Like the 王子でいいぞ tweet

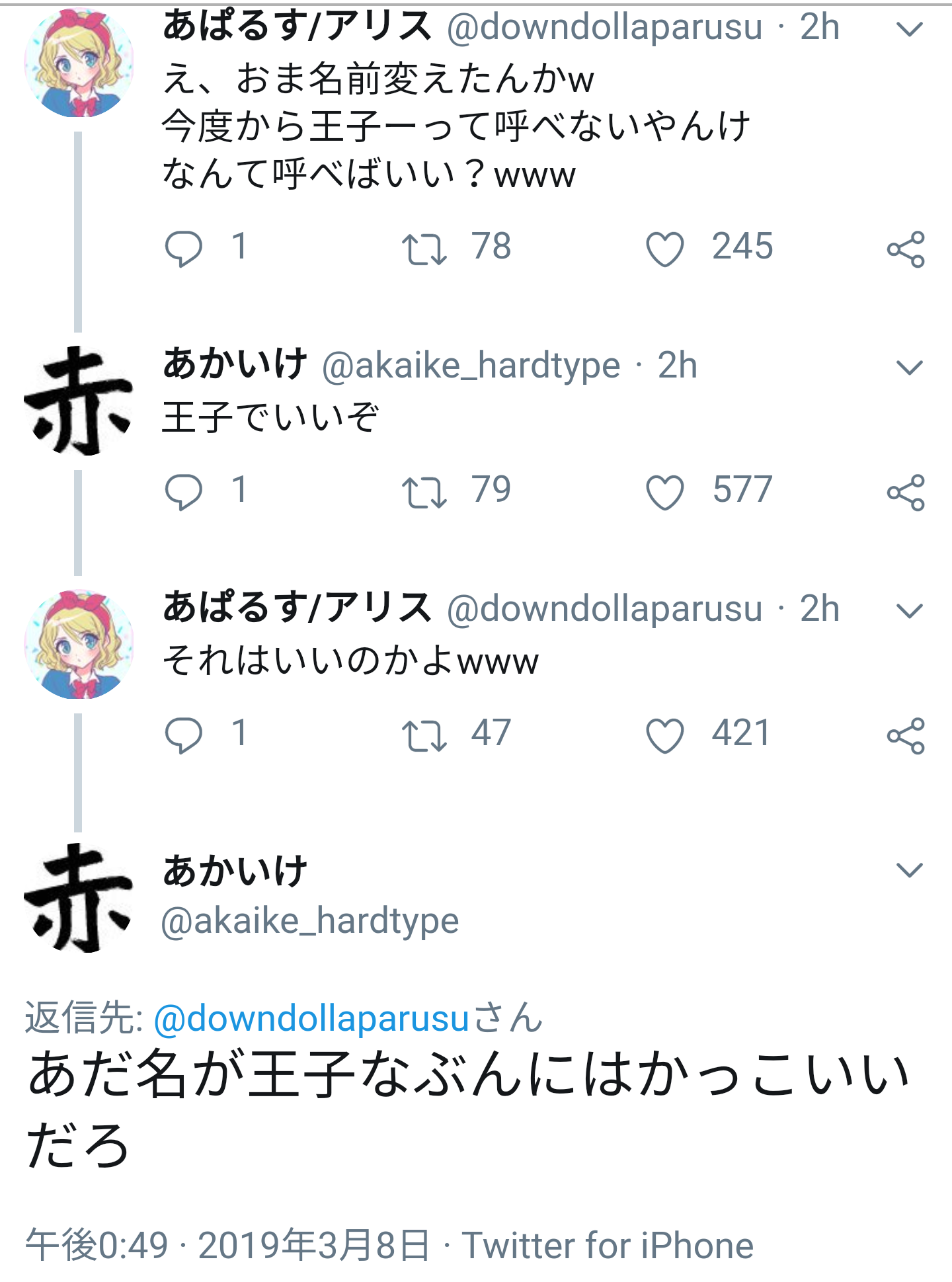(x=664, y=493)
